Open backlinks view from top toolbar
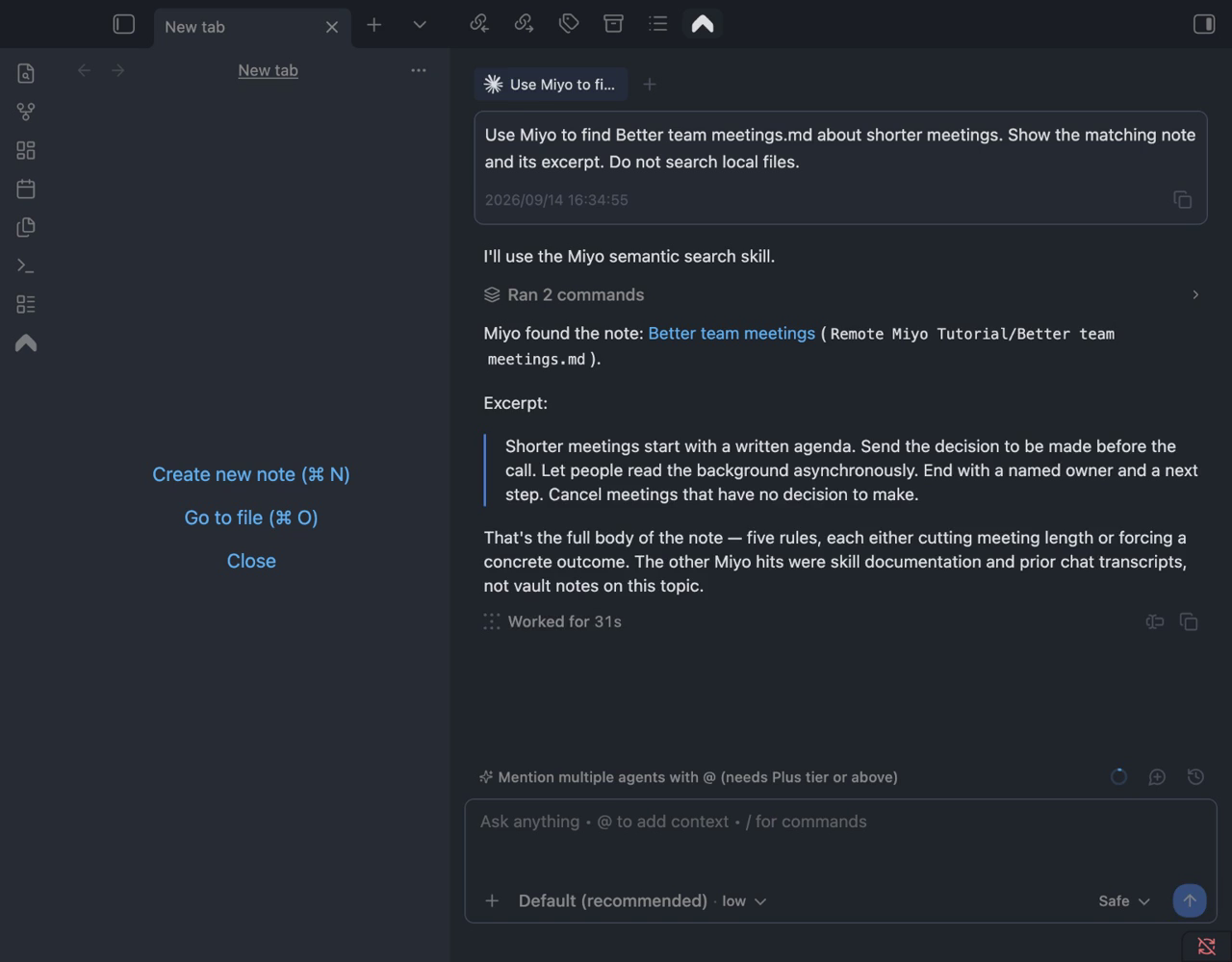Image resolution: width=1232 pixels, height=962 pixels. tap(479, 24)
